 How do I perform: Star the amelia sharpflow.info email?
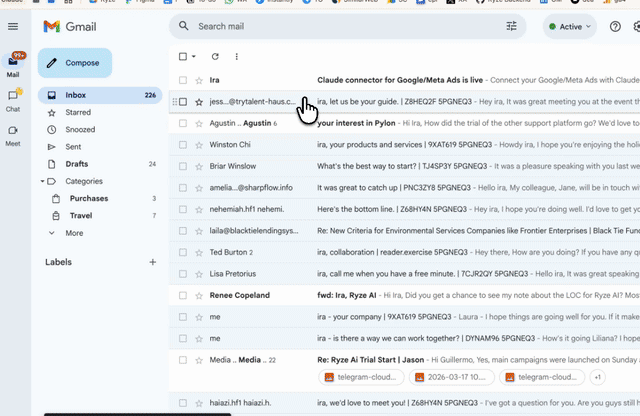point(199,188)
